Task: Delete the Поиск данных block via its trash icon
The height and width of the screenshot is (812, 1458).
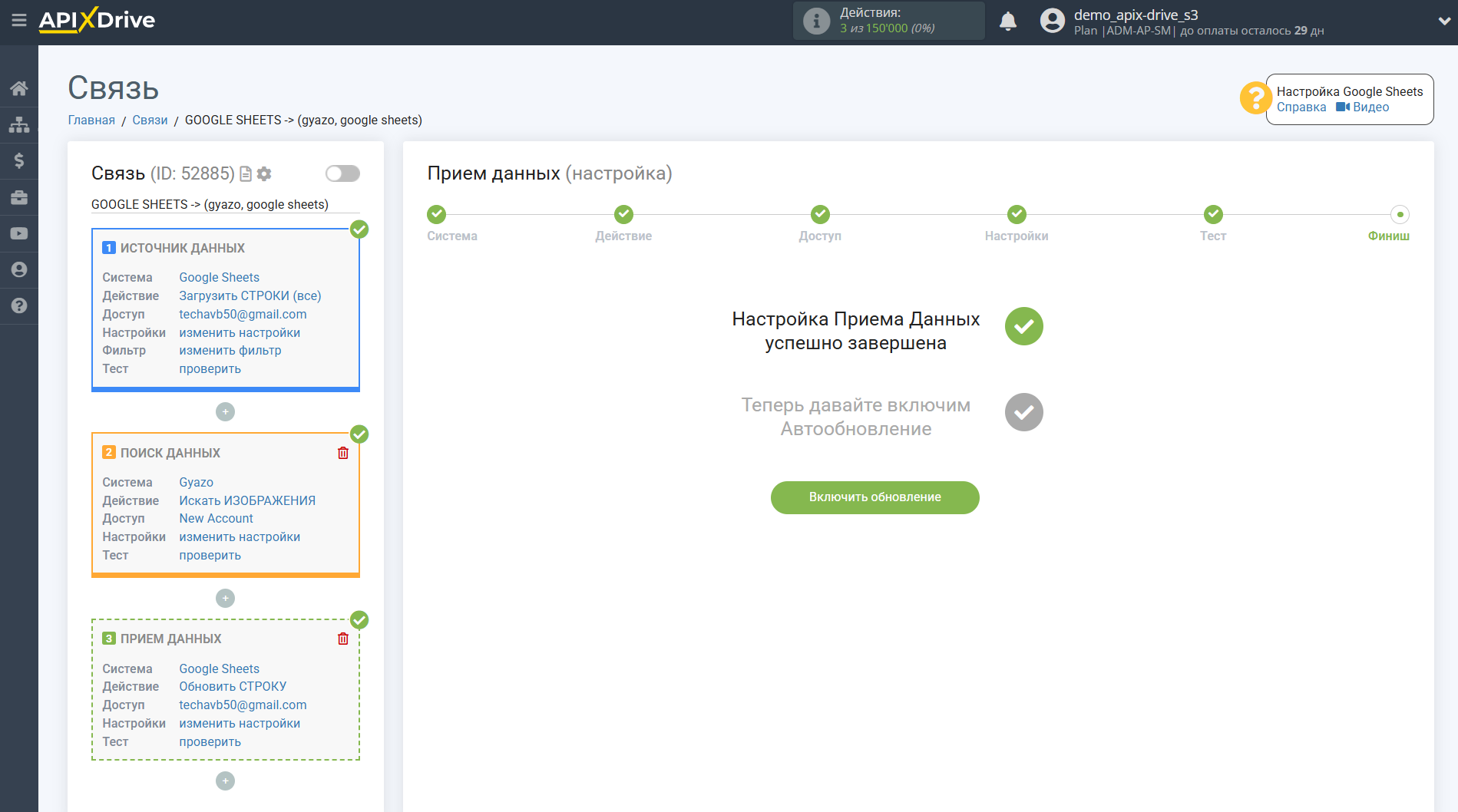Action: coord(343,453)
